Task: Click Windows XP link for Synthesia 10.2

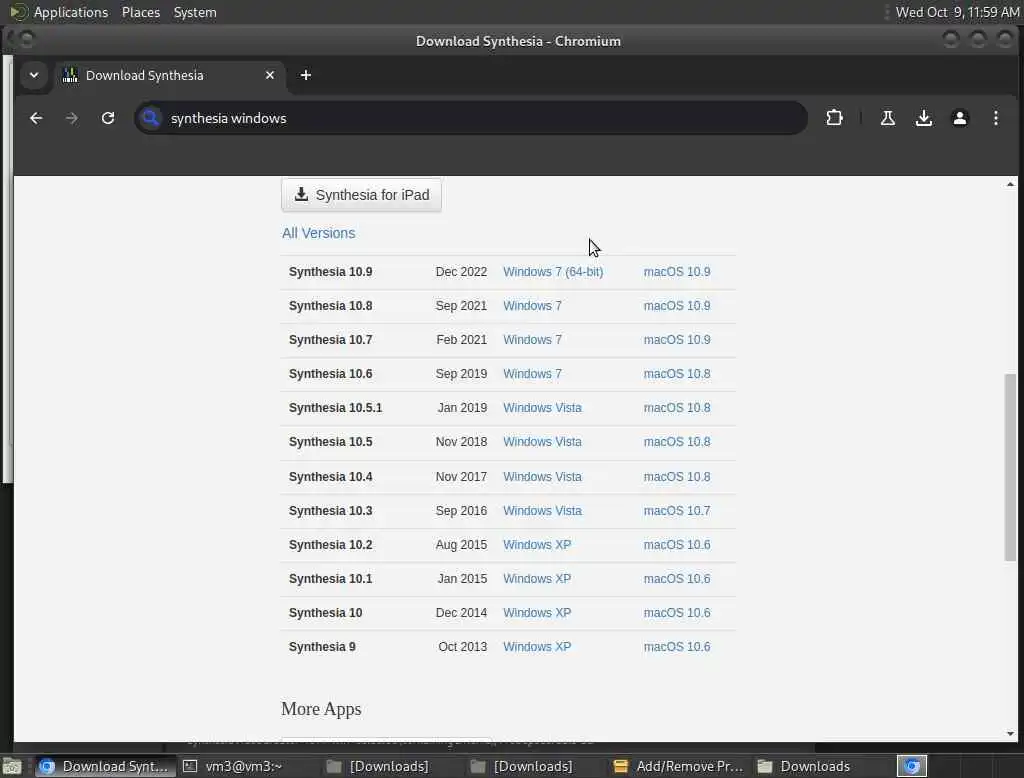Action: (537, 545)
